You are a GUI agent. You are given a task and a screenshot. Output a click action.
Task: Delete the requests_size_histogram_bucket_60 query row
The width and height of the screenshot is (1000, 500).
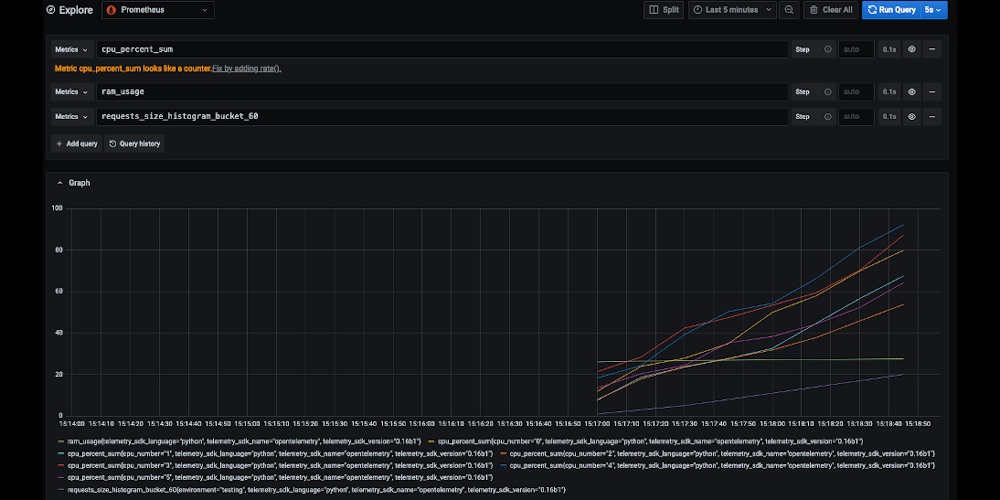pos(932,117)
